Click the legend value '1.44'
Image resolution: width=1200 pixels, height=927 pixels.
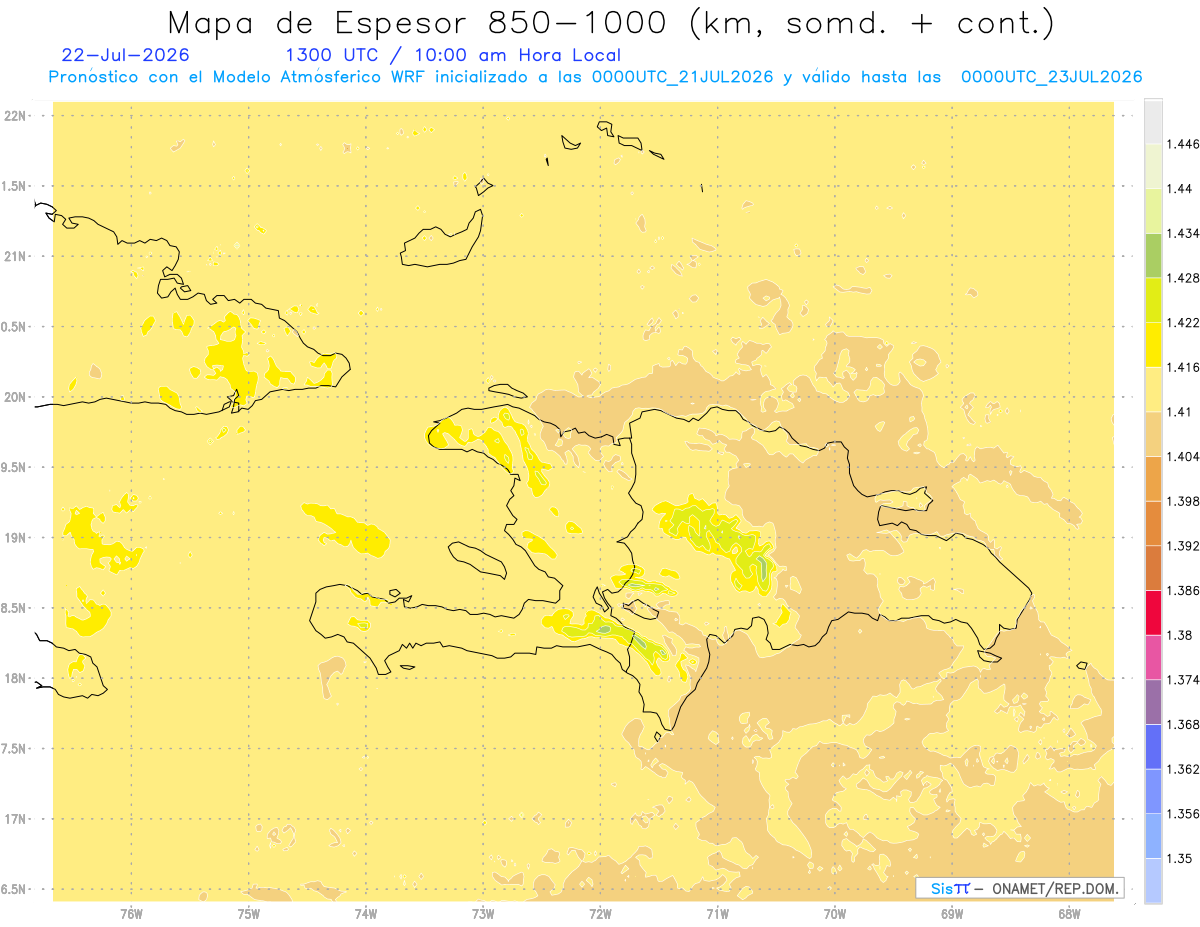tap(1178, 189)
